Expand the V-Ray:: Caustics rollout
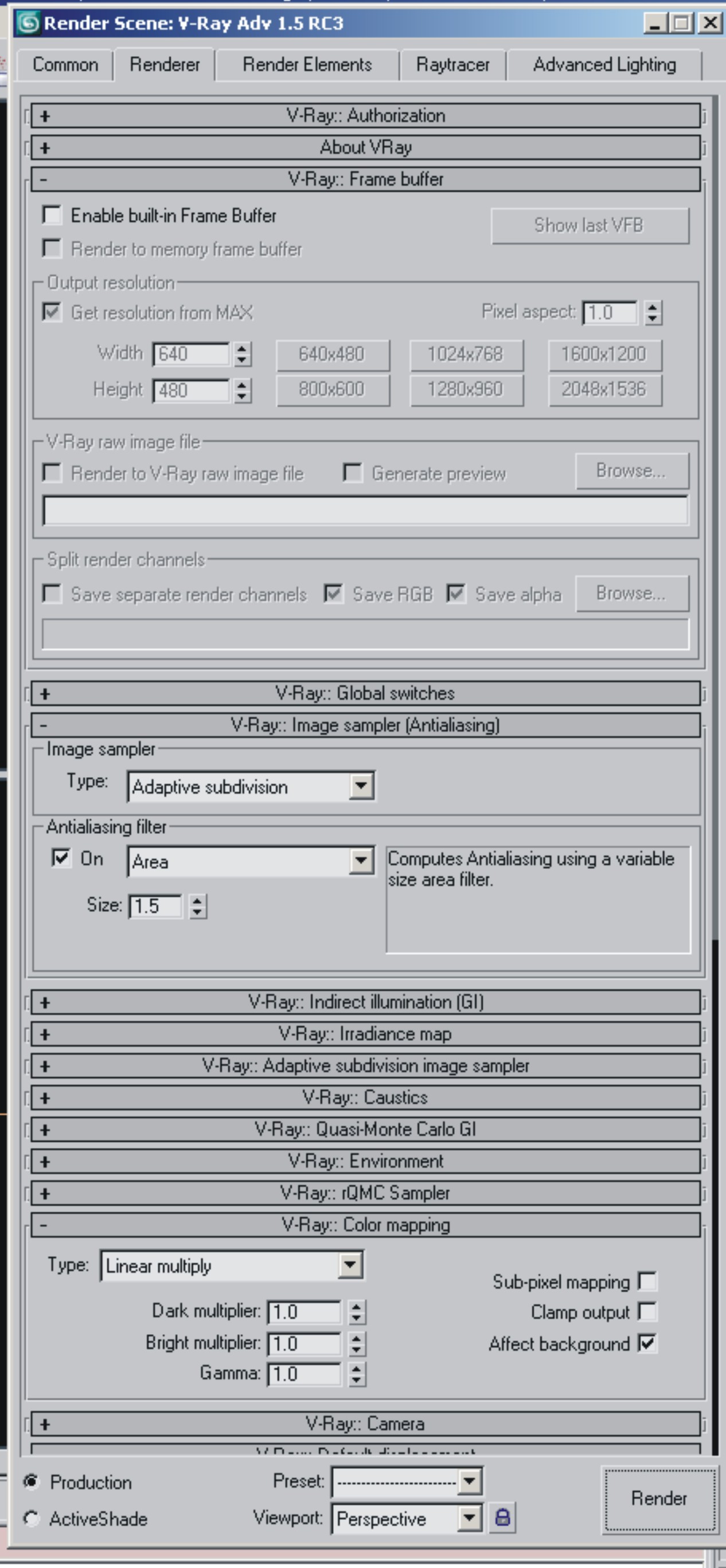This screenshot has height=1568, width=726. (x=365, y=1097)
